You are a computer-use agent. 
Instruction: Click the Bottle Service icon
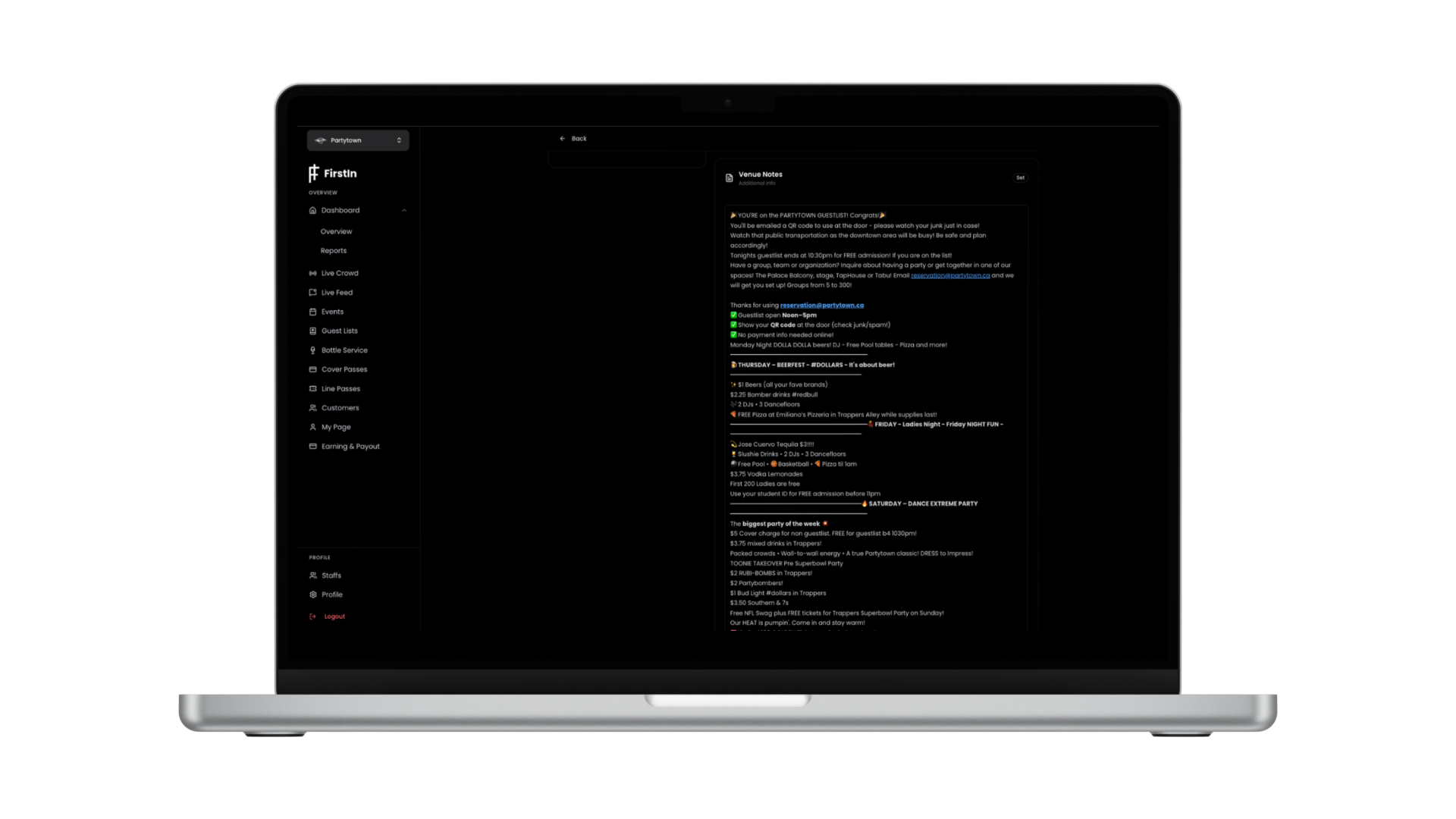312,350
